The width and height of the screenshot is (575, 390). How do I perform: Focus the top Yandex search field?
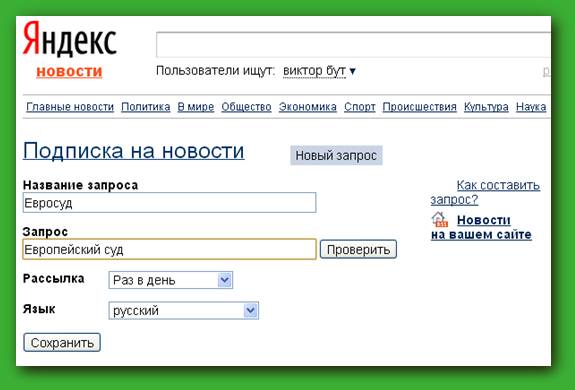(x=353, y=45)
